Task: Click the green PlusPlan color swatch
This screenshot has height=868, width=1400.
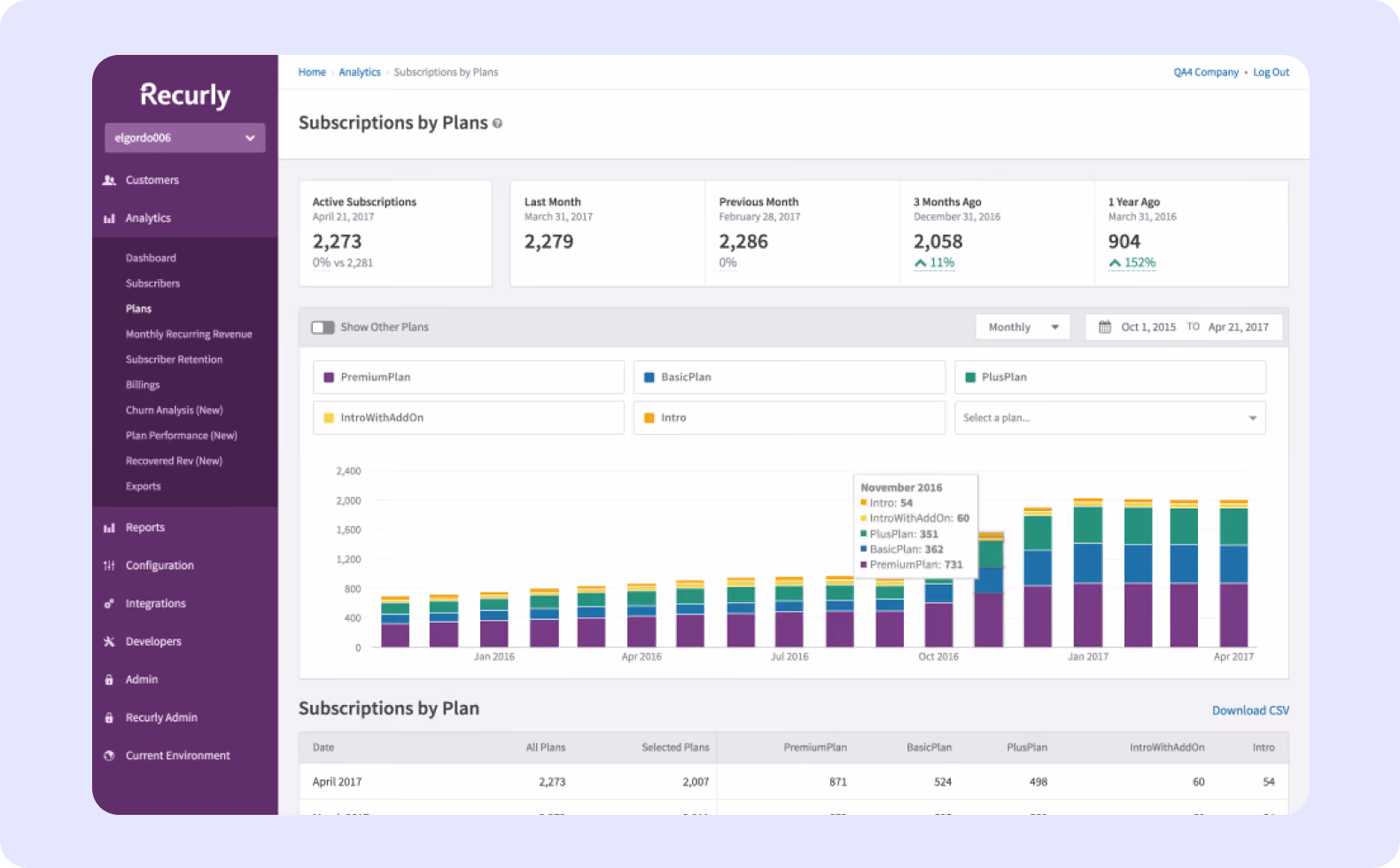Action: coord(970,377)
